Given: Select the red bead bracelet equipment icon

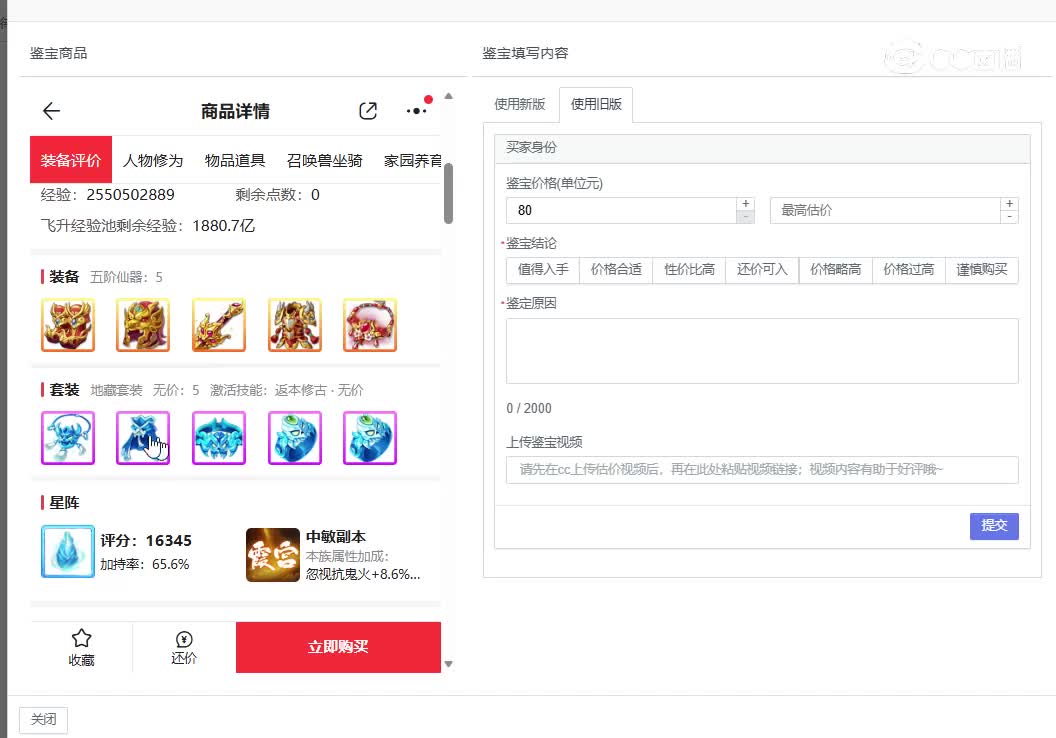Looking at the screenshot, I should pos(370,325).
